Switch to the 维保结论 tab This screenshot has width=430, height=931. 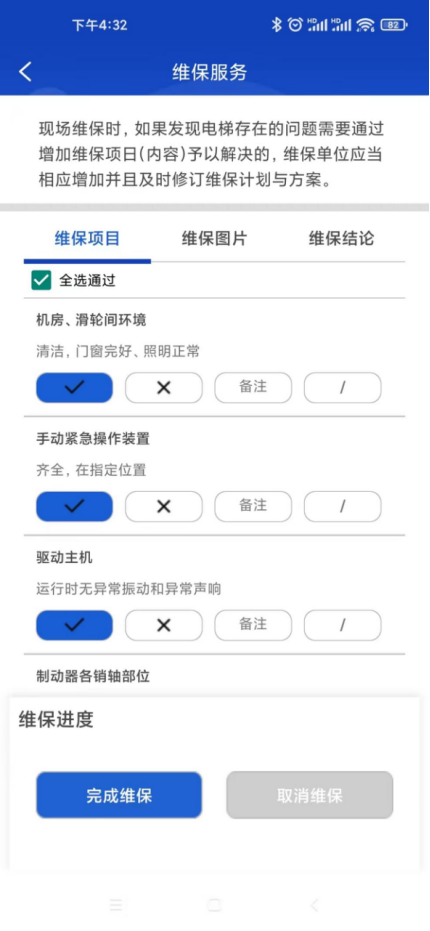pyautogui.click(x=342, y=239)
